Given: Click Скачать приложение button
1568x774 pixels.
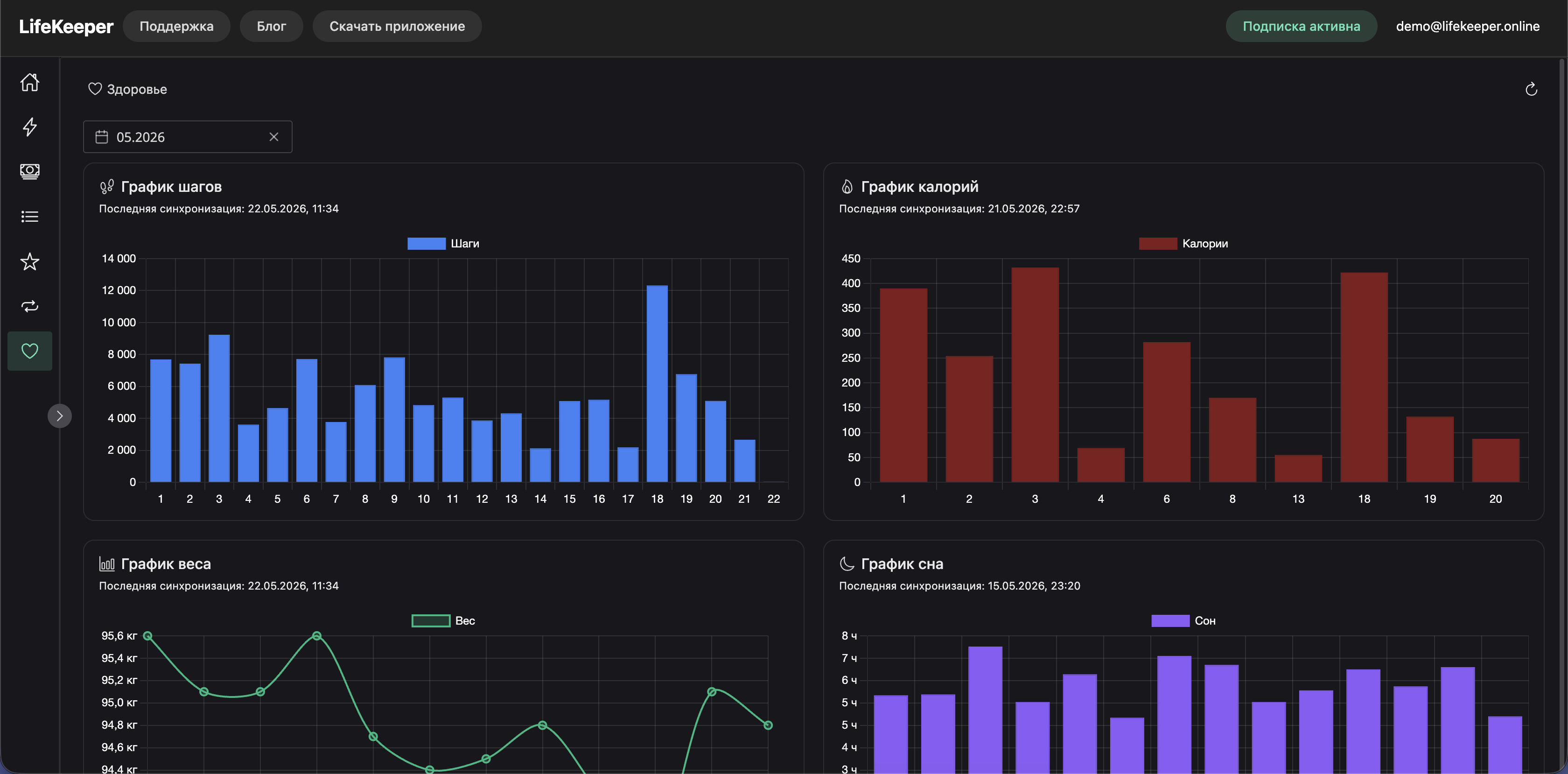Looking at the screenshot, I should coord(397,26).
